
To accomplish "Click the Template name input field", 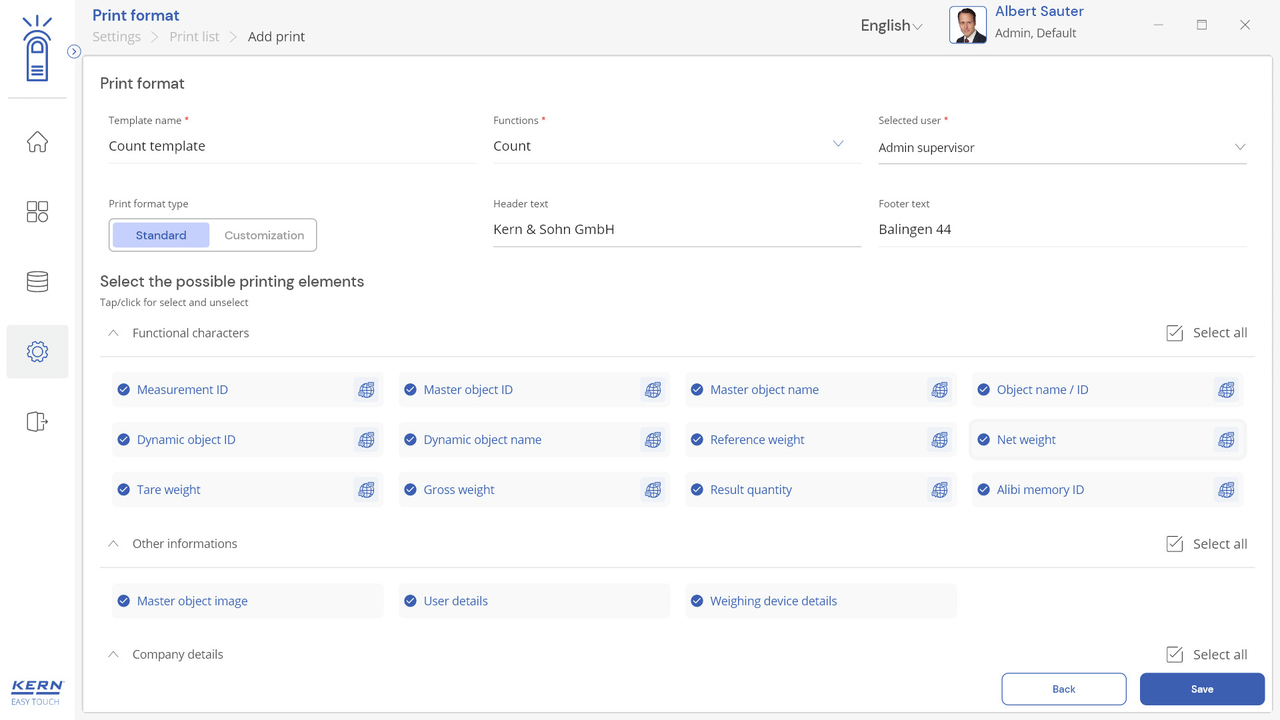I will point(292,146).
